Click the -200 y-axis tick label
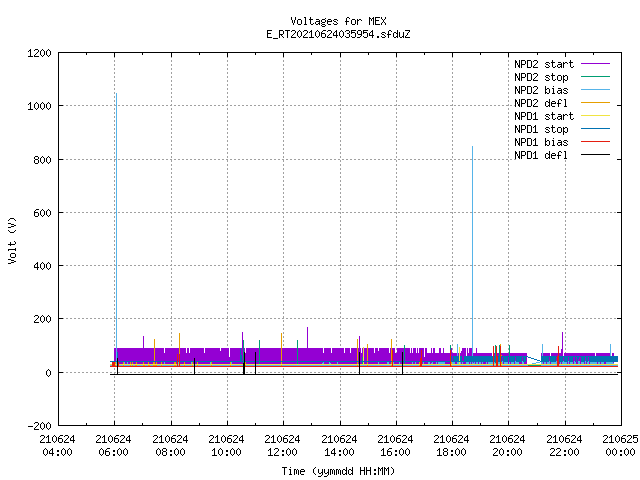Screen dimensions: 640x480 tap(39, 426)
